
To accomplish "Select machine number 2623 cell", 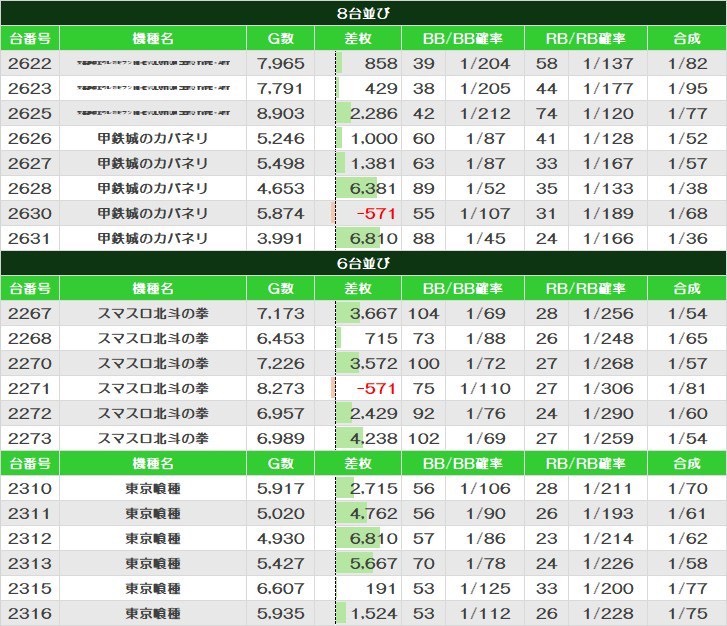I will 30,89.
